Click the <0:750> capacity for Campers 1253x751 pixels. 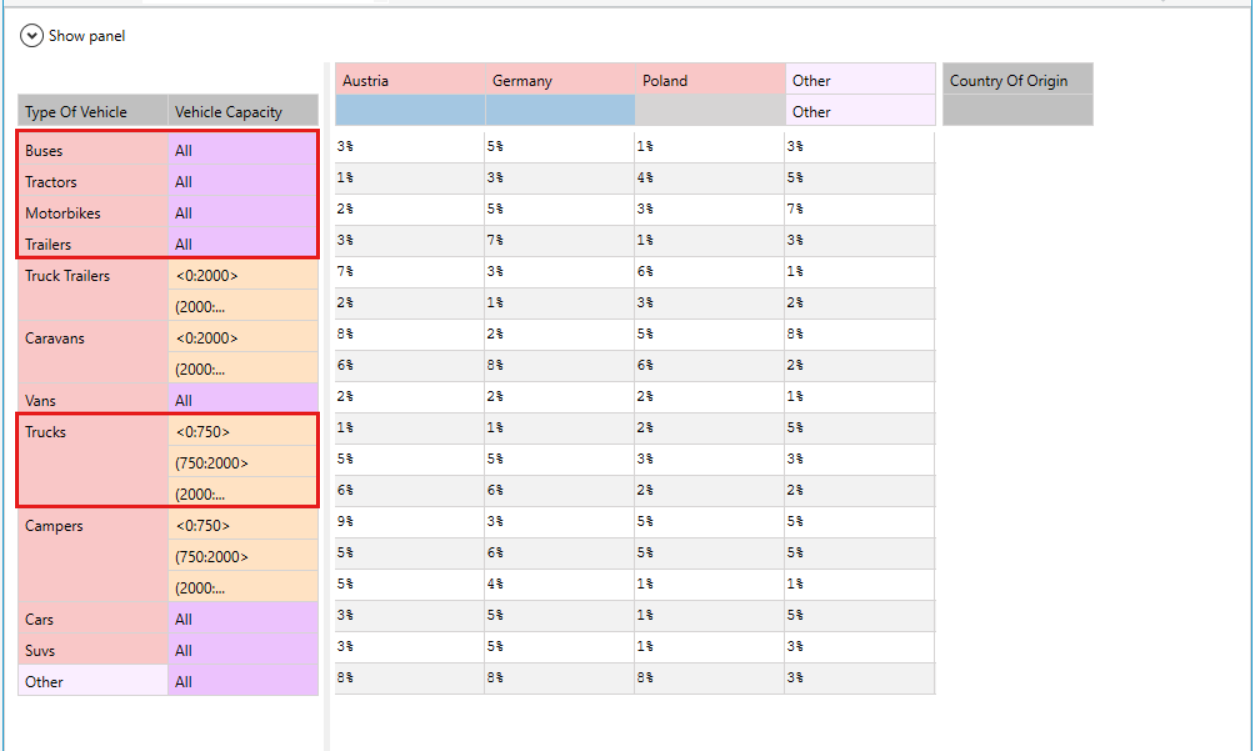pyautogui.click(x=243, y=525)
